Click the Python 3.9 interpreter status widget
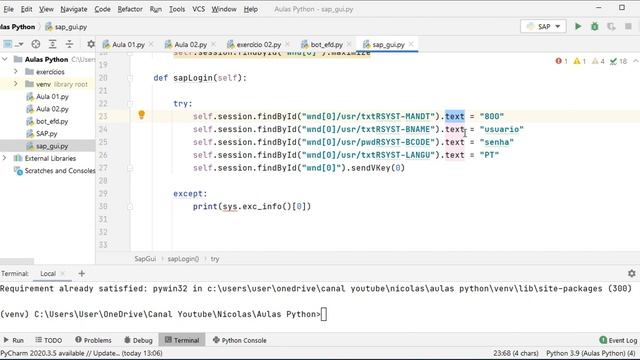Screen dimensions: 640x360 [x=591, y=353]
